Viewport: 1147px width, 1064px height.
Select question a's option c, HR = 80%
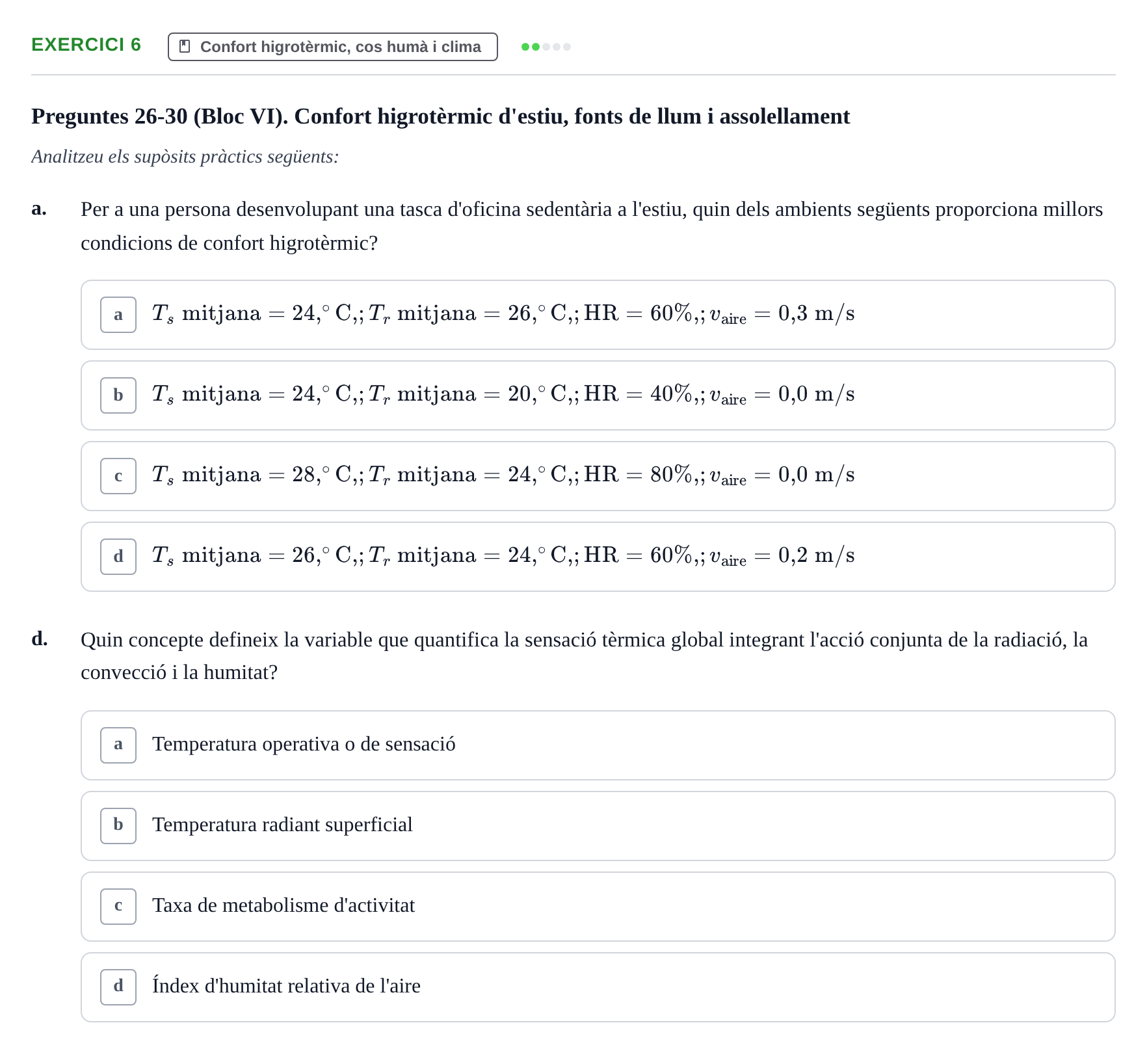point(598,476)
